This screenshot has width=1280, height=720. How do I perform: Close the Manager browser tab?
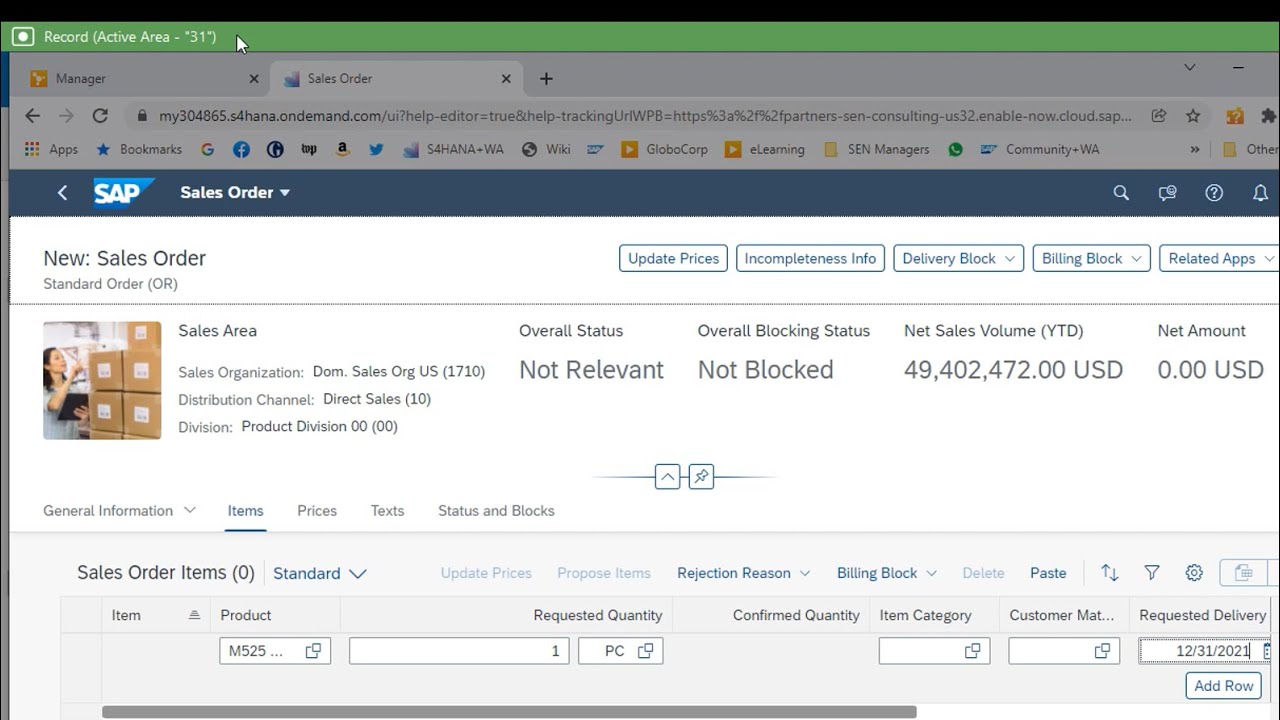(253, 78)
